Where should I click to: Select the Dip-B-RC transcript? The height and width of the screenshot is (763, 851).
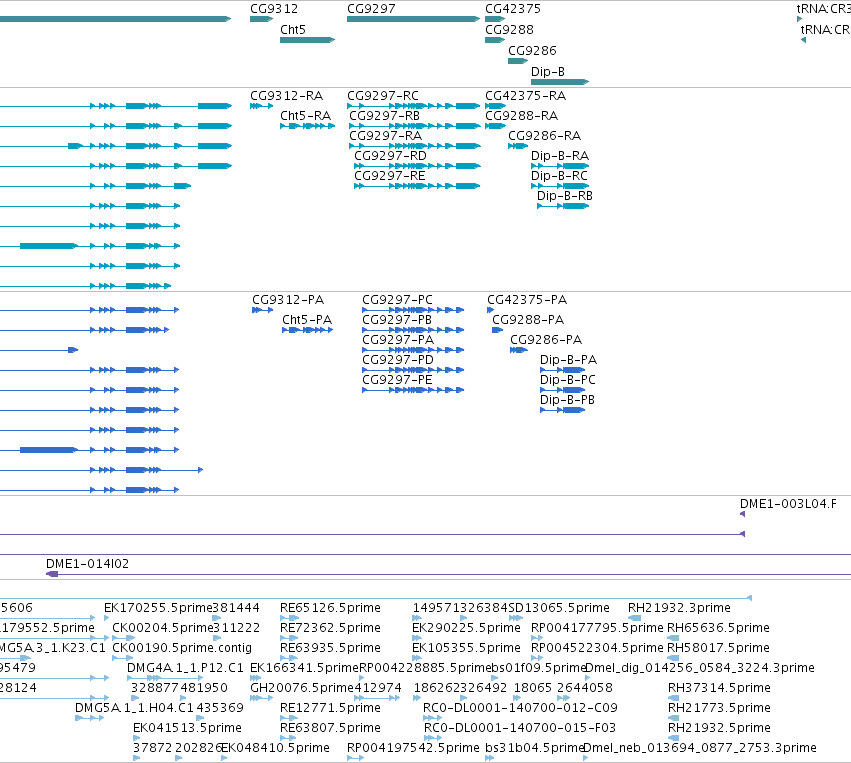tap(560, 186)
